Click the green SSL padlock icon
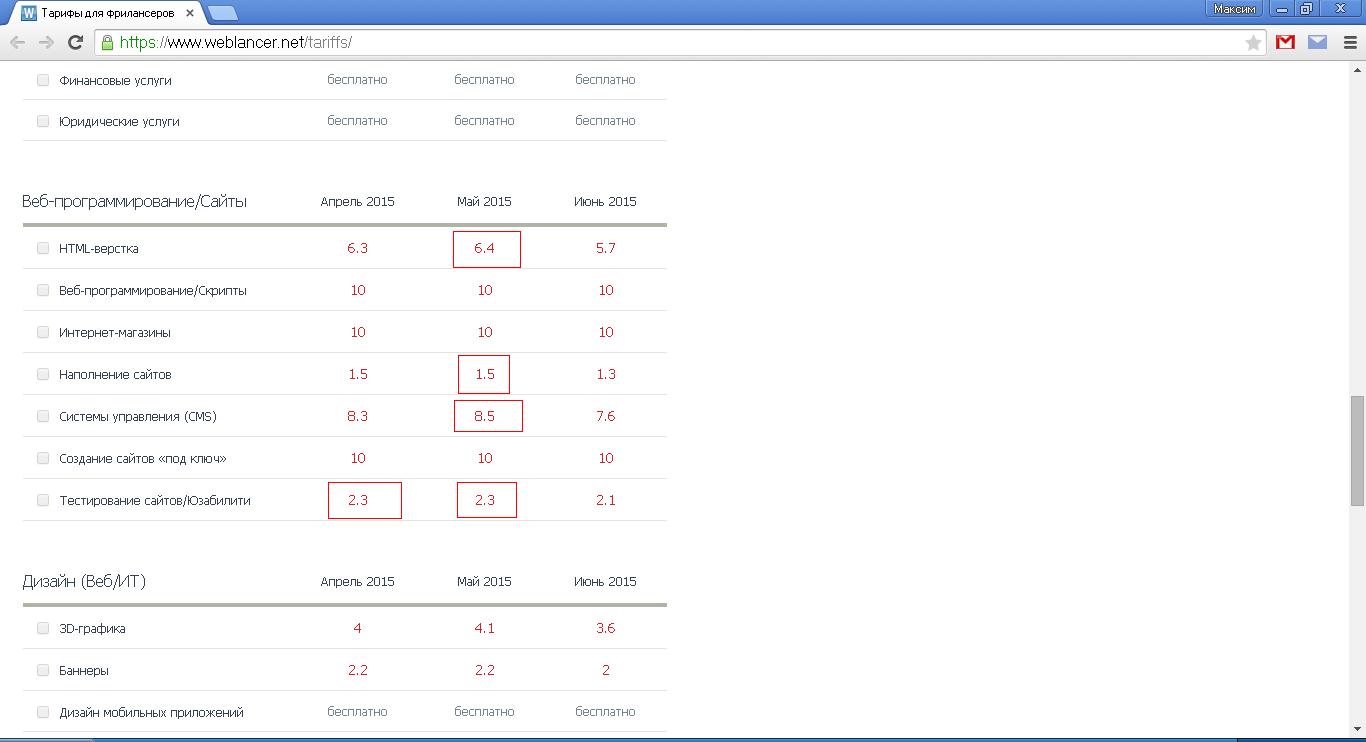1366x742 pixels. (107, 42)
